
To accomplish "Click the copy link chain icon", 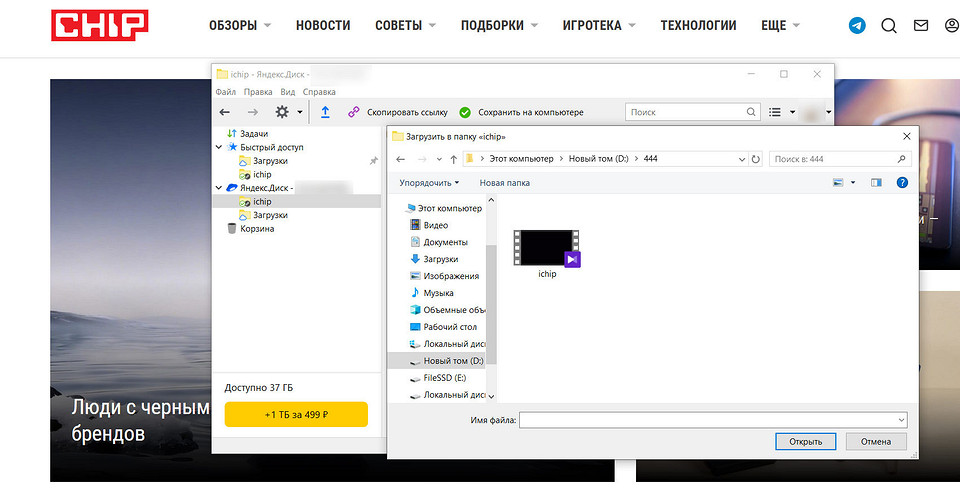I will [353, 113].
